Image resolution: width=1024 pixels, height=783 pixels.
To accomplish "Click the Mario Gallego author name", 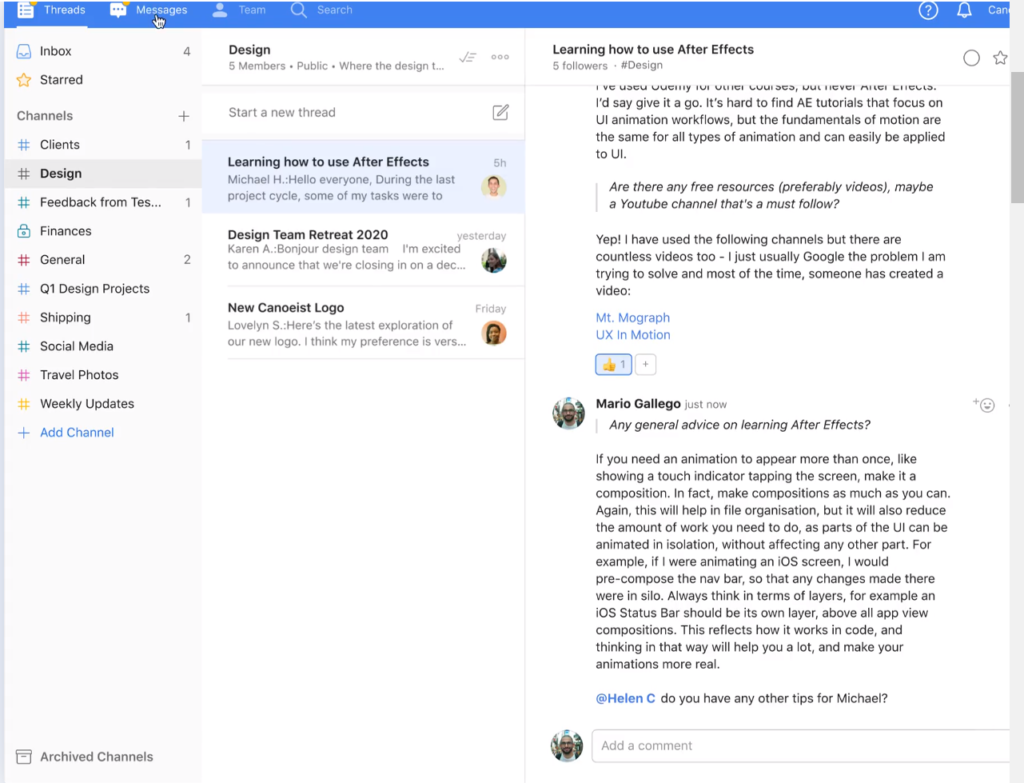I will pos(638,404).
